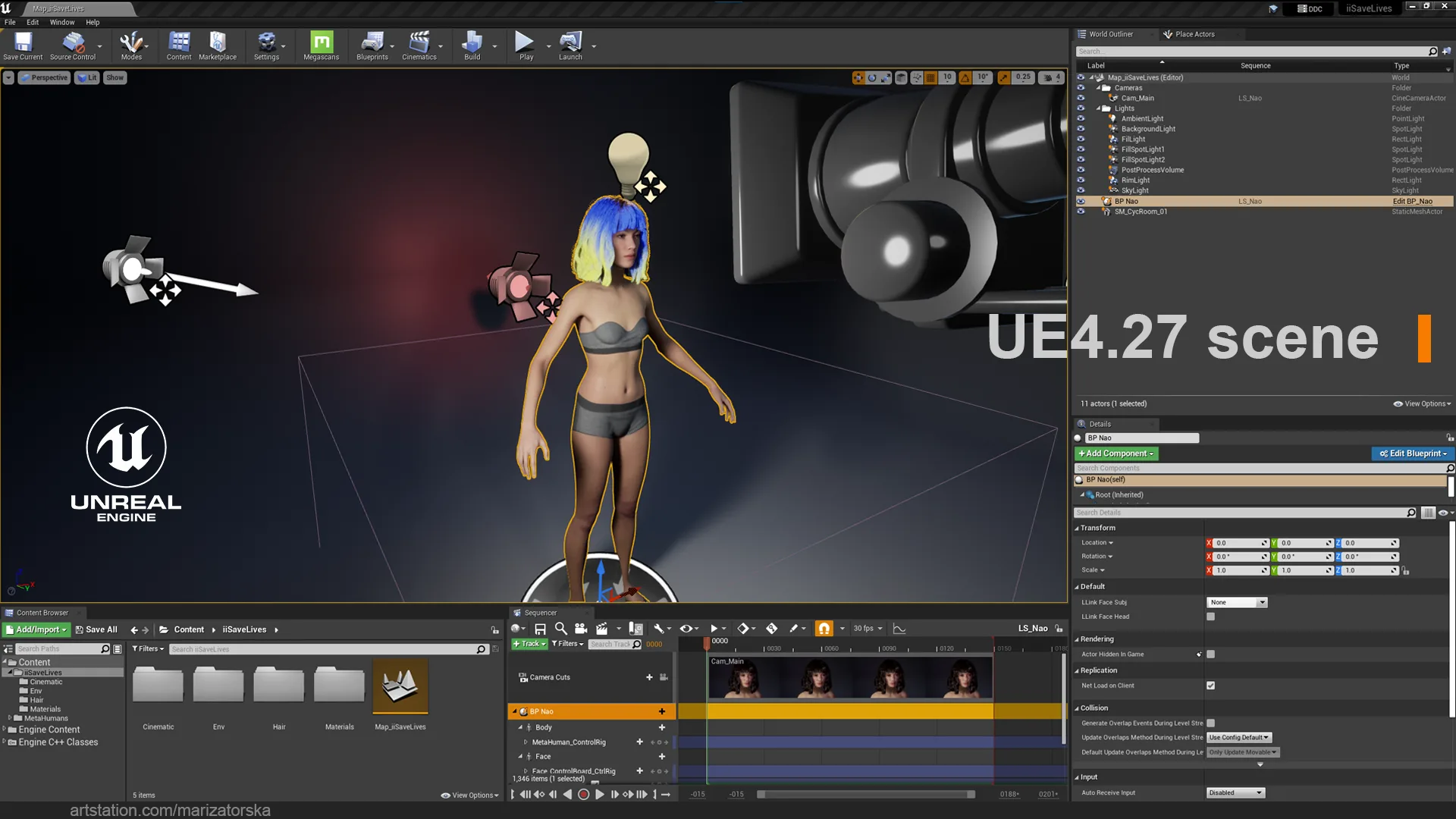This screenshot has height=819, width=1456.
Task: Open the 30 fps frame rate dropdown
Action: [x=868, y=629]
